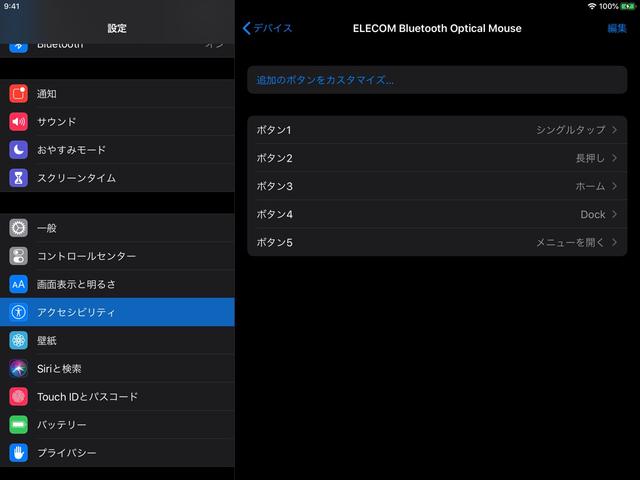Open the highlighted アクセシビリティ row
640x480 pixels.
[x=117, y=312]
